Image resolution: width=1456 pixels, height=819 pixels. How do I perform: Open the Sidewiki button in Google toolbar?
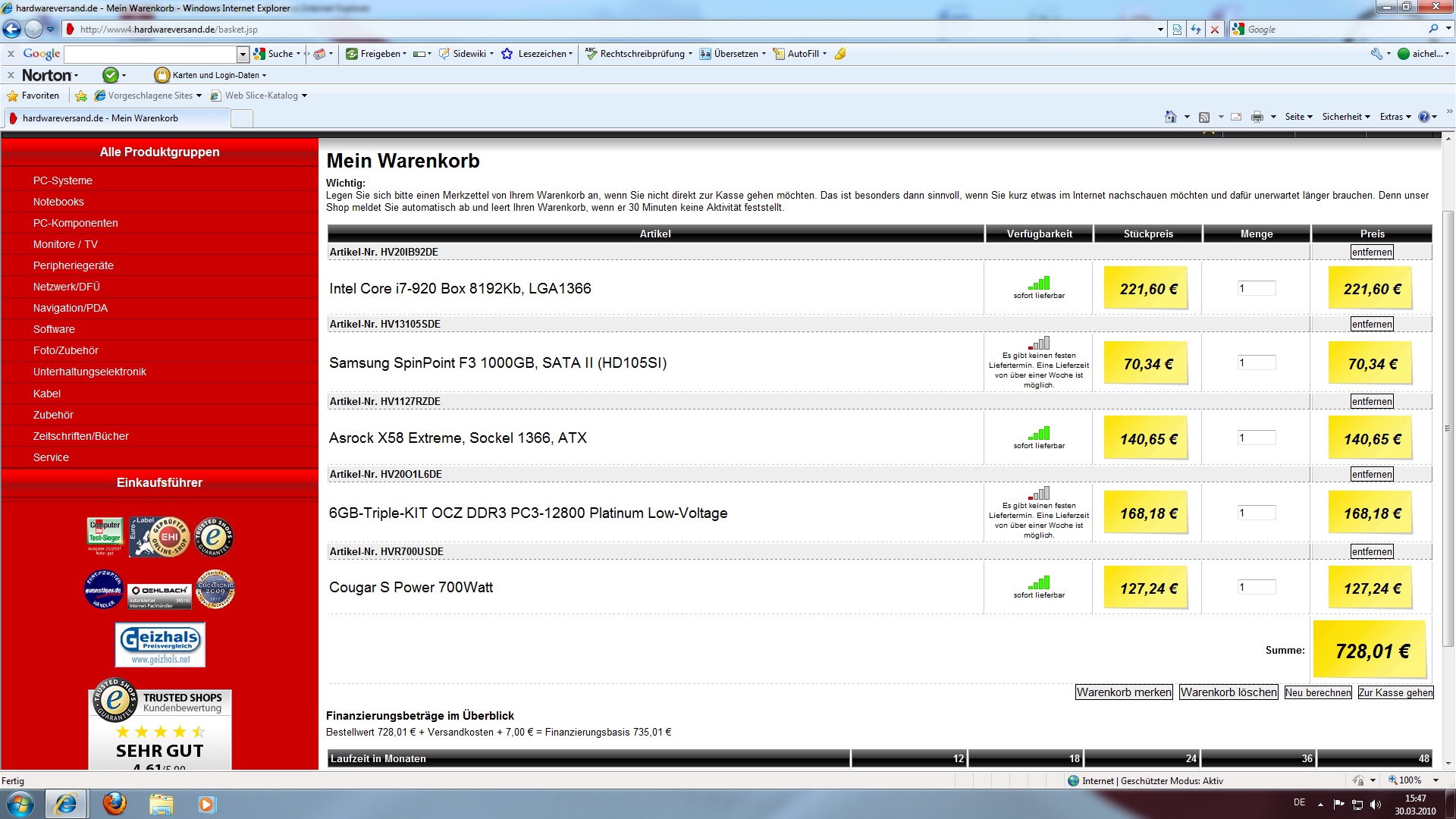pos(466,54)
